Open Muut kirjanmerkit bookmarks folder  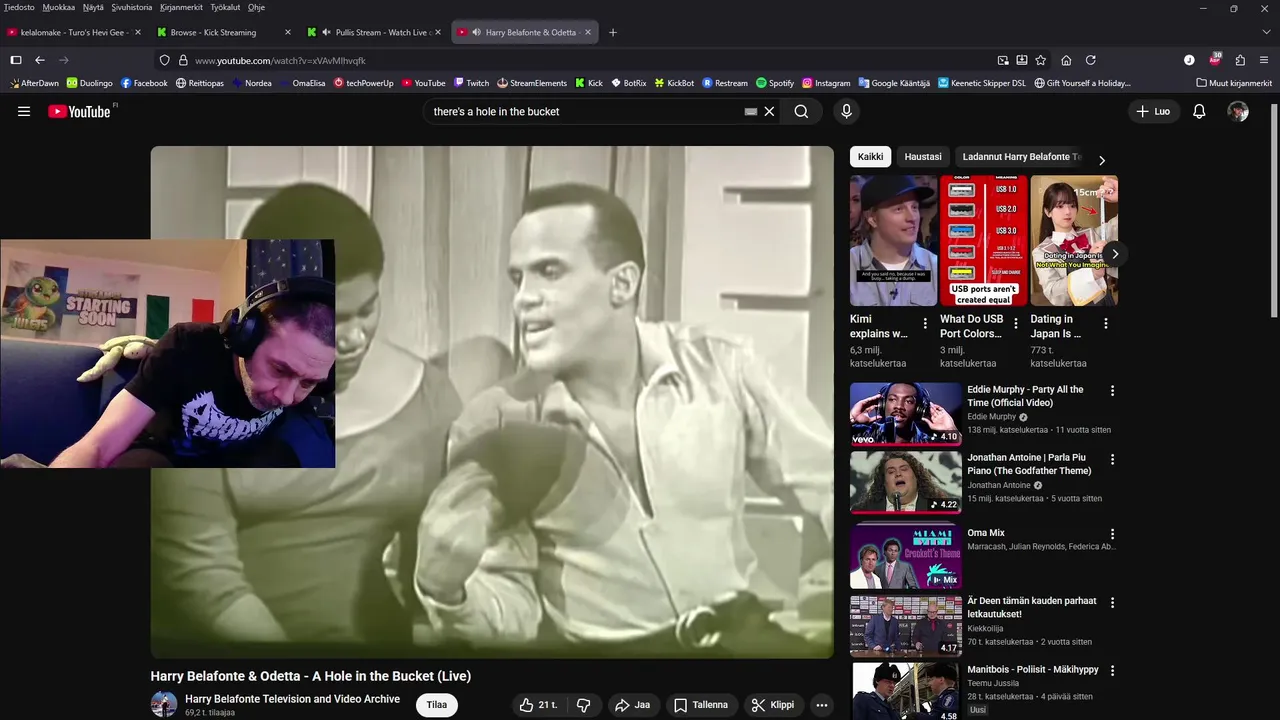click(x=1234, y=83)
